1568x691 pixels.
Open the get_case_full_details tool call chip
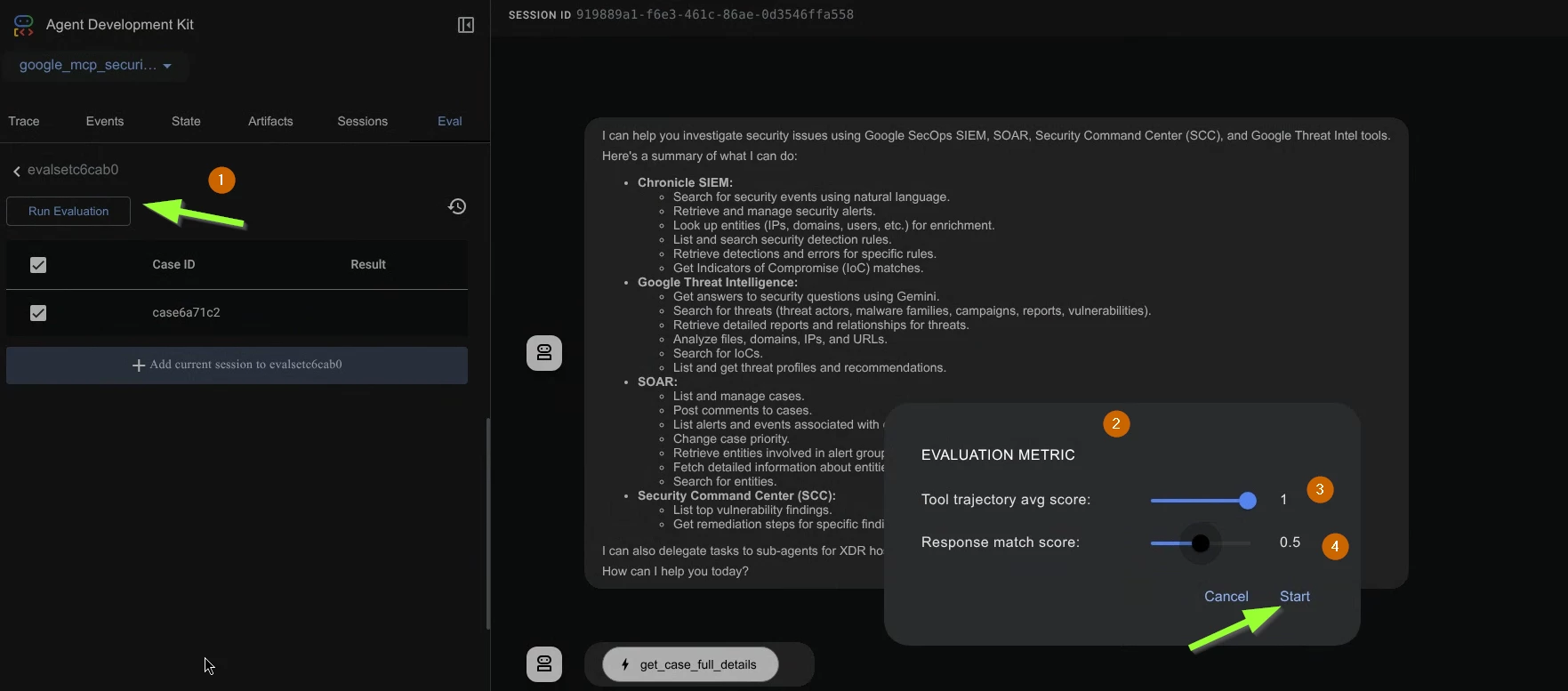point(690,664)
